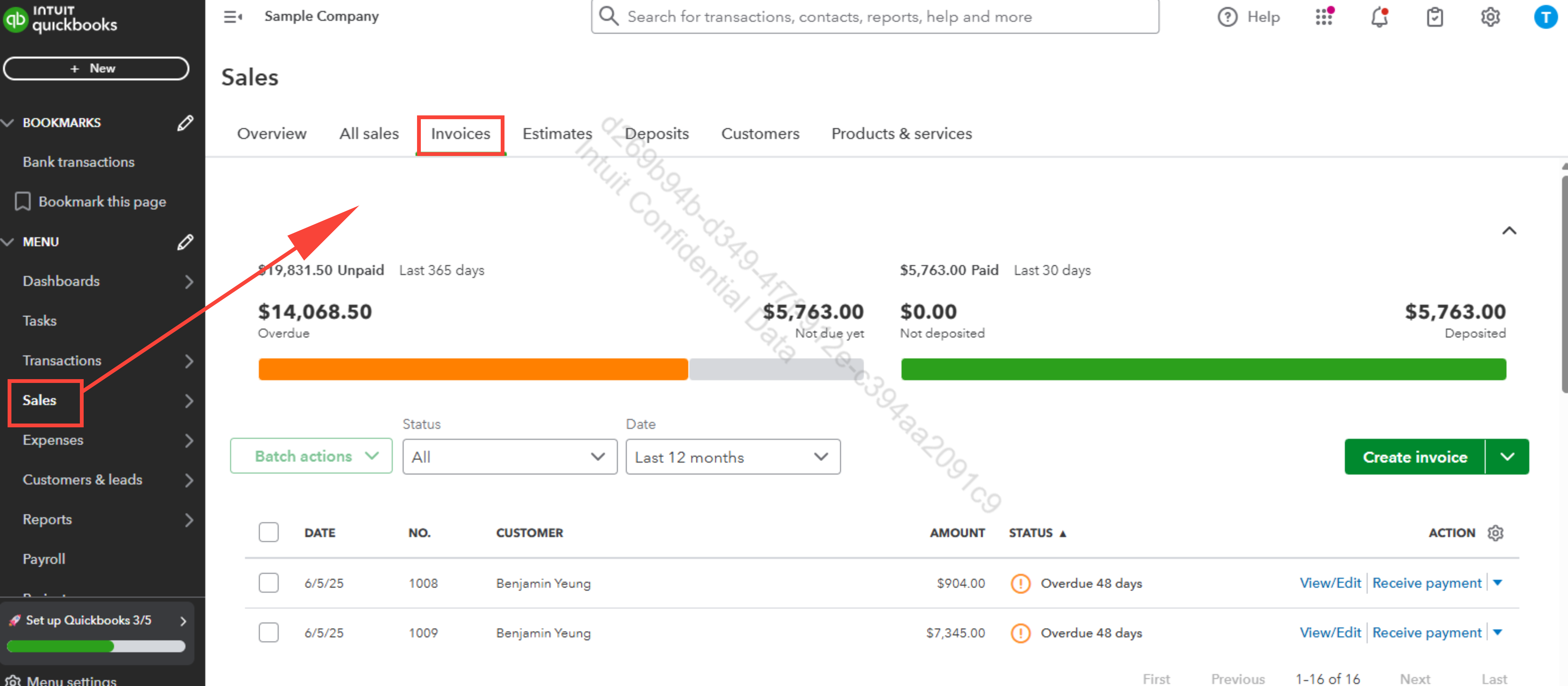
Task: Sort by the STATUS column arrow
Action: click(x=1063, y=533)
